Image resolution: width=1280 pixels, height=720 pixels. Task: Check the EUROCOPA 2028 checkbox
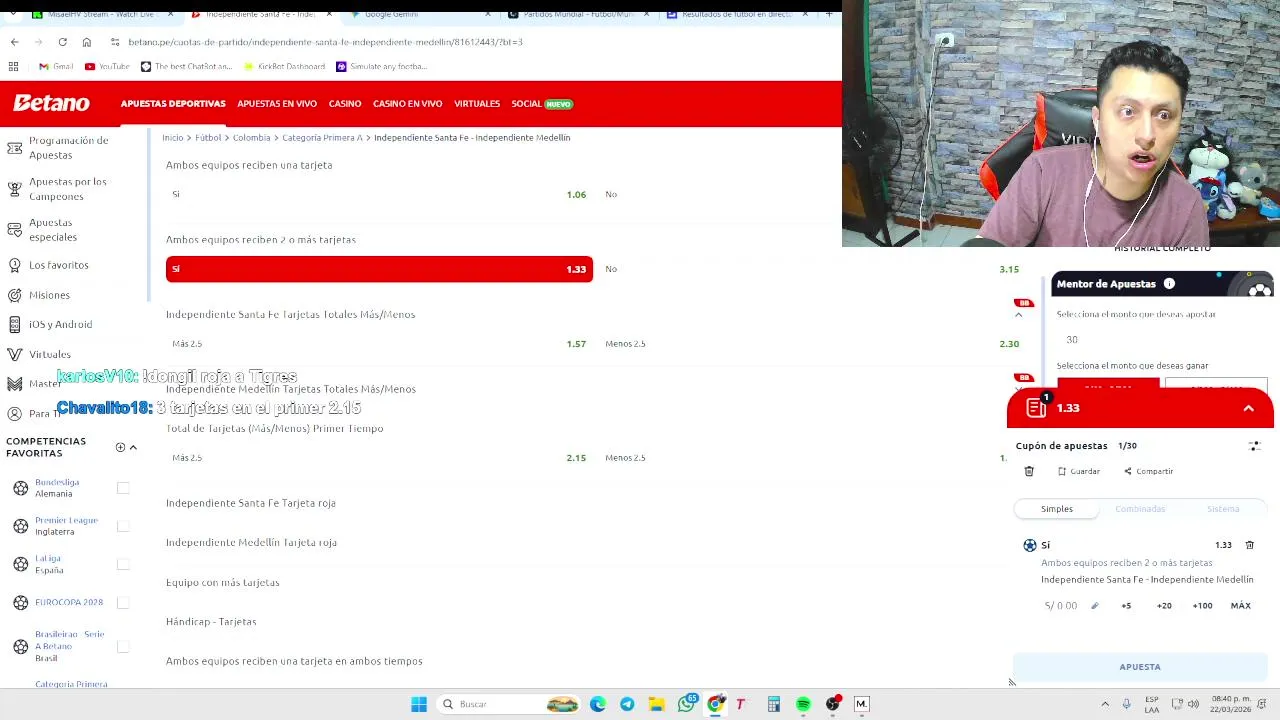coord(123,602)
